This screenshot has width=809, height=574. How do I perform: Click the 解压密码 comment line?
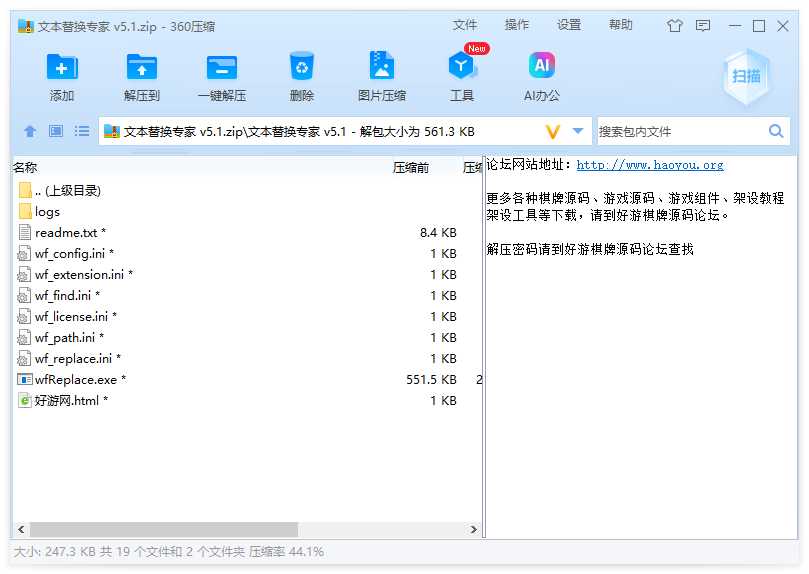pos(590,250)
